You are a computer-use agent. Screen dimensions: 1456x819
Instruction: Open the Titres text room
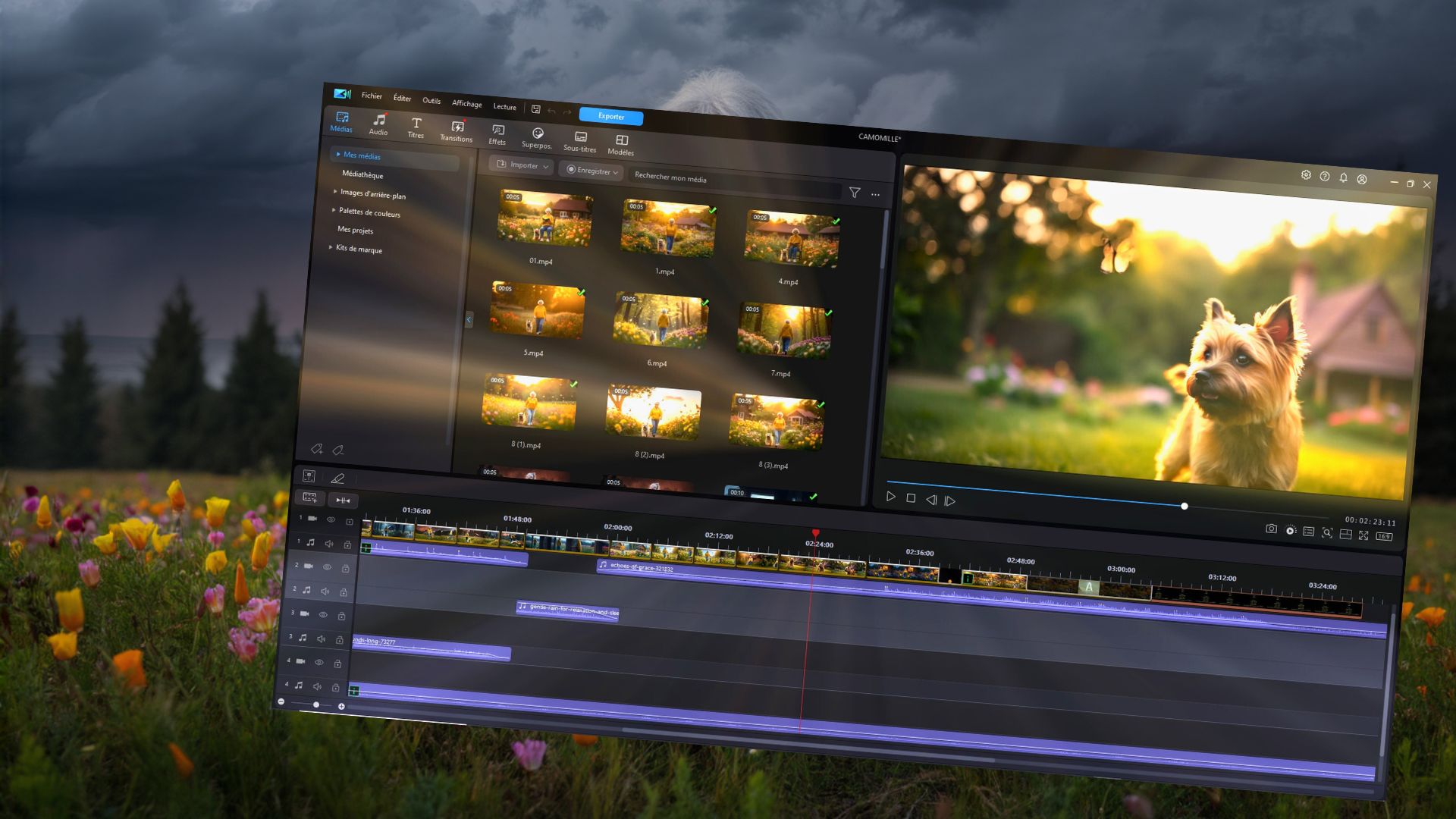pos(416,126)
